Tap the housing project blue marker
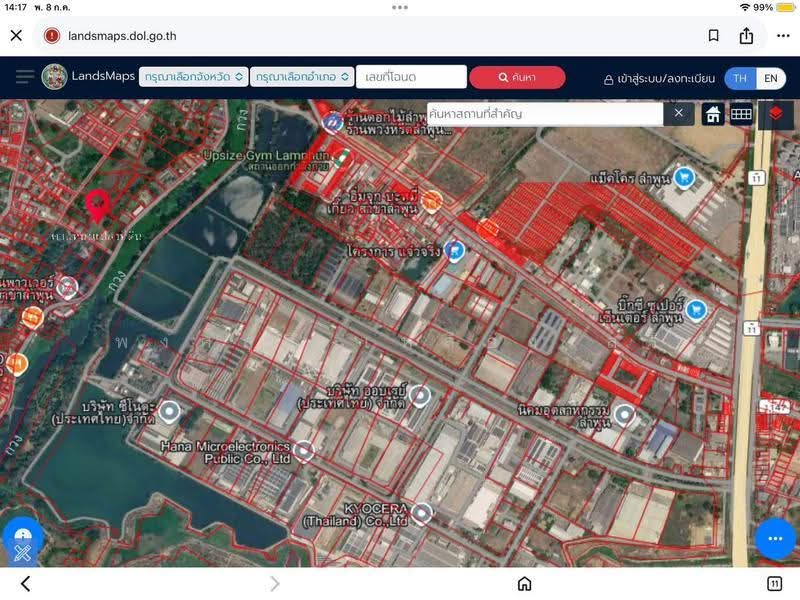This screenshot has height=600, width=800. coord(454,251)
